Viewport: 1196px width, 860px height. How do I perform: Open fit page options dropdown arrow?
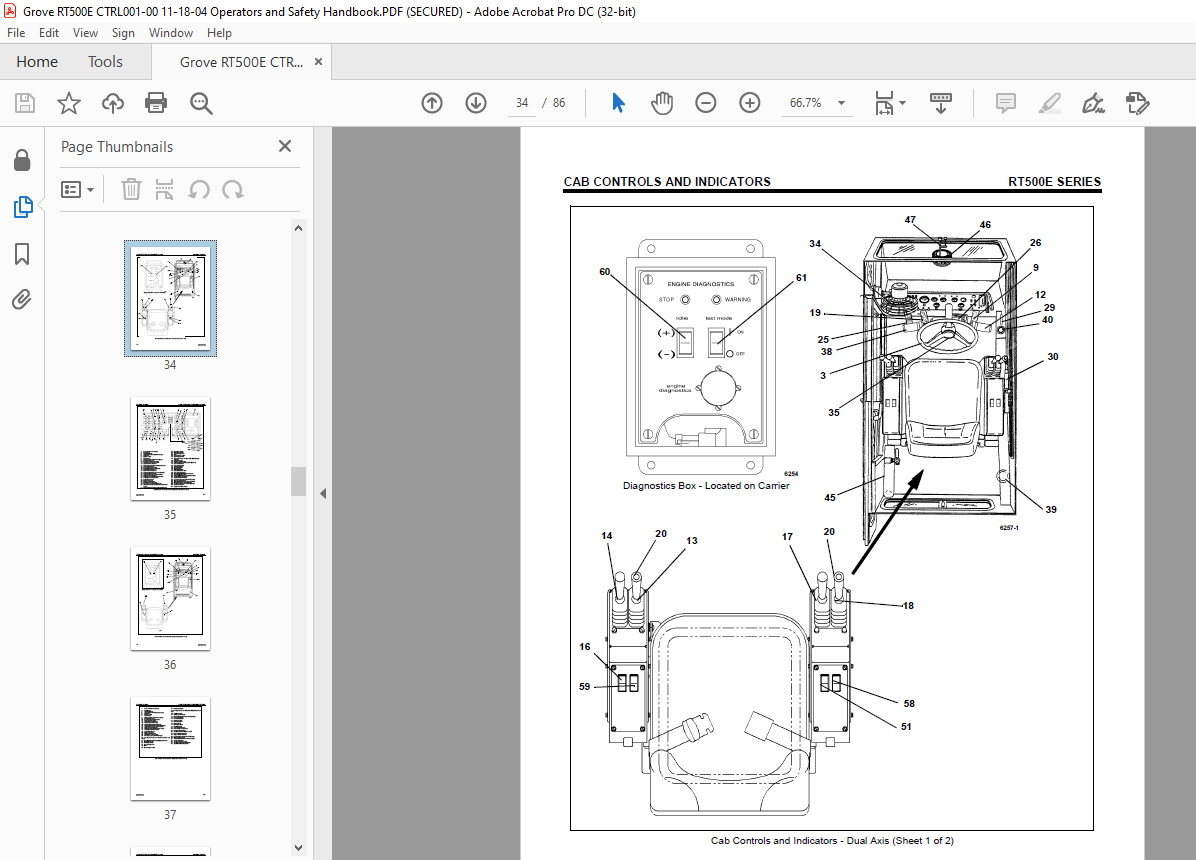click(903, 103)
